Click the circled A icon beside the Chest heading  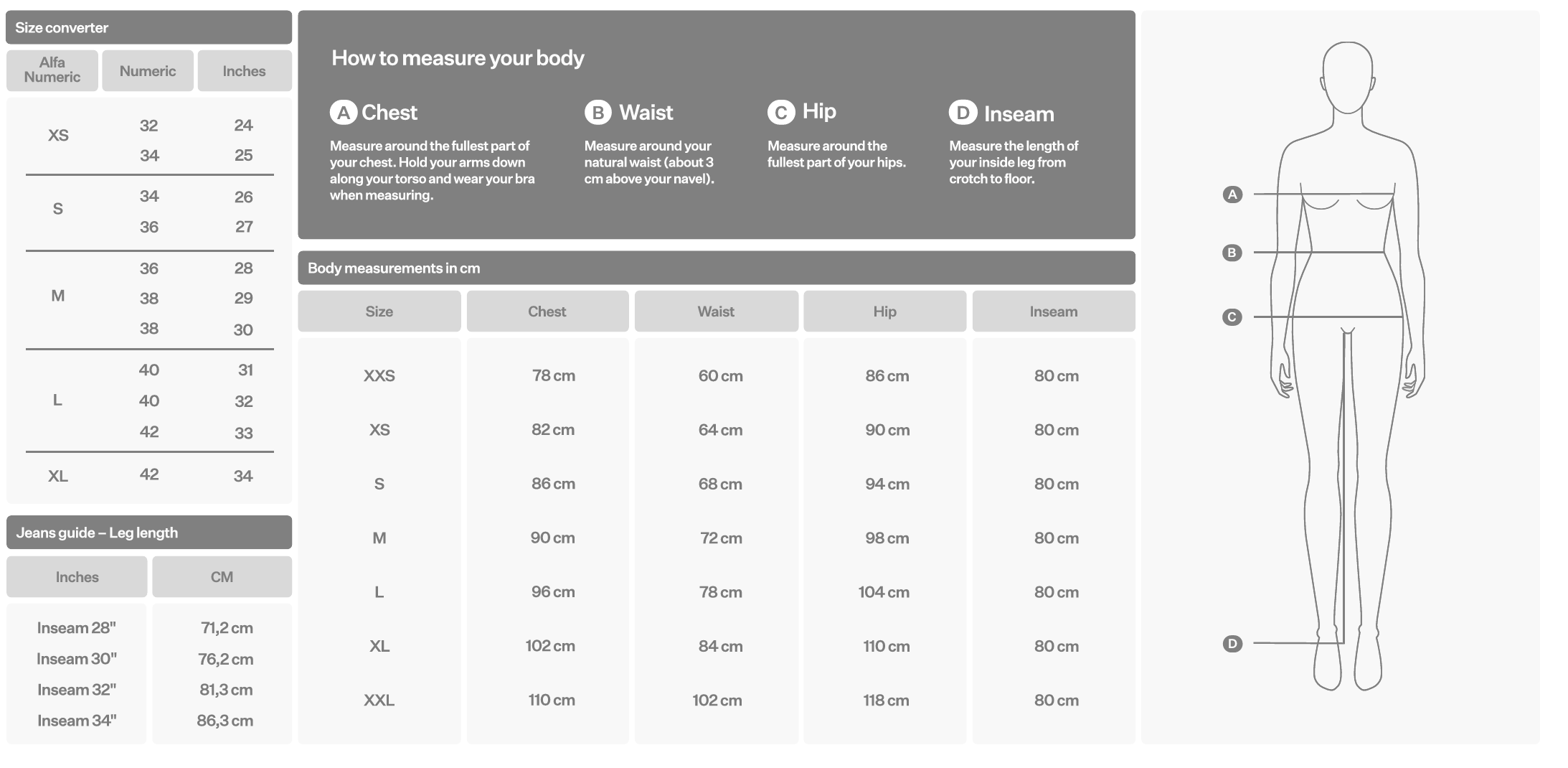tap(344, 113)
